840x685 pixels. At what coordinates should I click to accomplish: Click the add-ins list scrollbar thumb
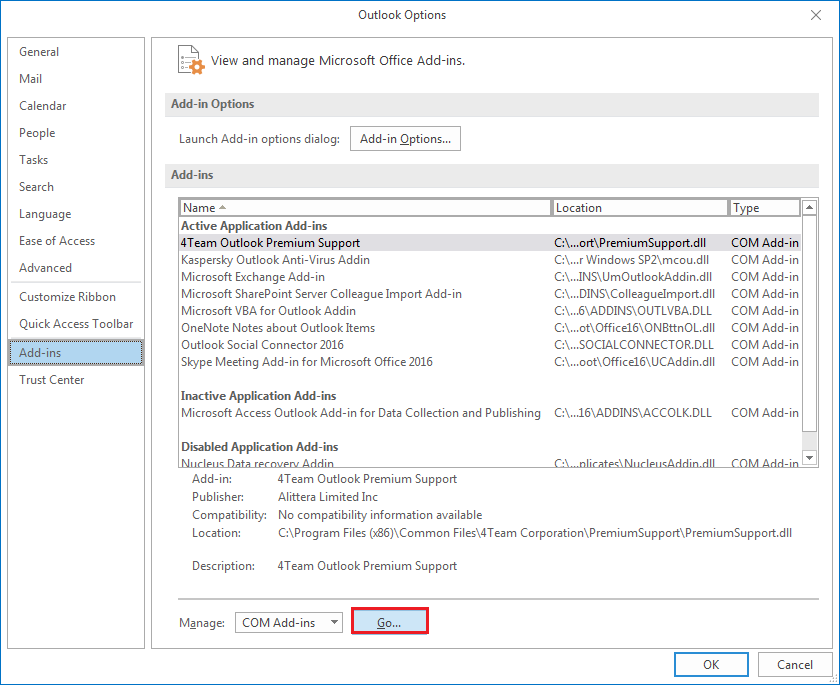[809, 323]
